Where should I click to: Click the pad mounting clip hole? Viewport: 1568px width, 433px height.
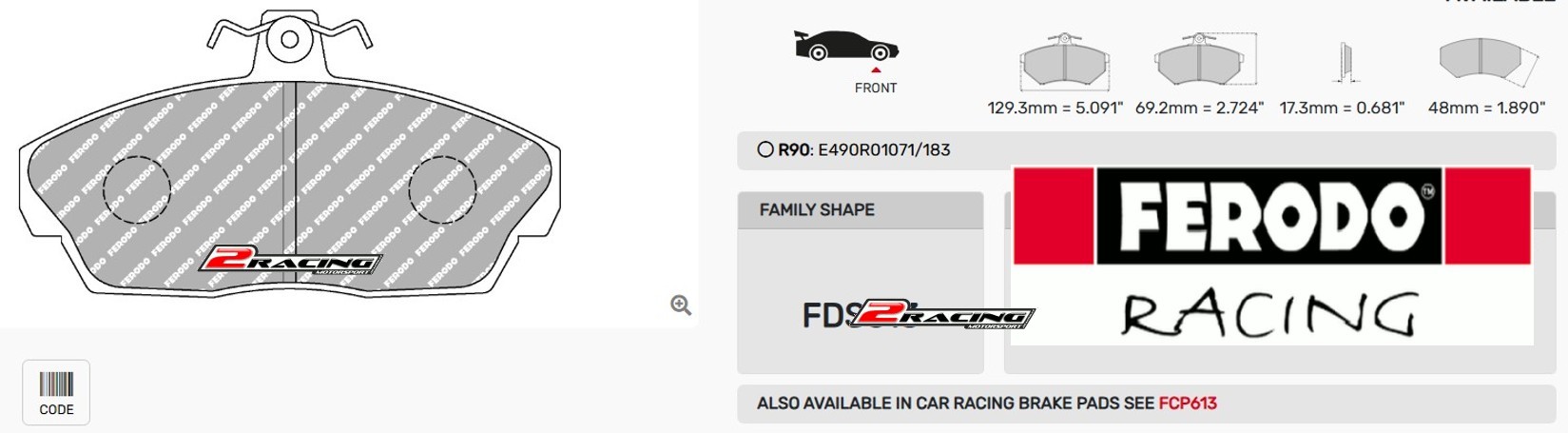click(289, 40)
